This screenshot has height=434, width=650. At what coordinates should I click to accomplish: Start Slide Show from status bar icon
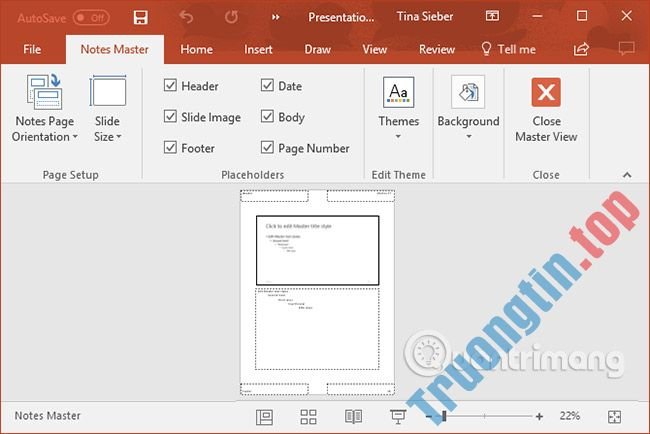(397, 416)
